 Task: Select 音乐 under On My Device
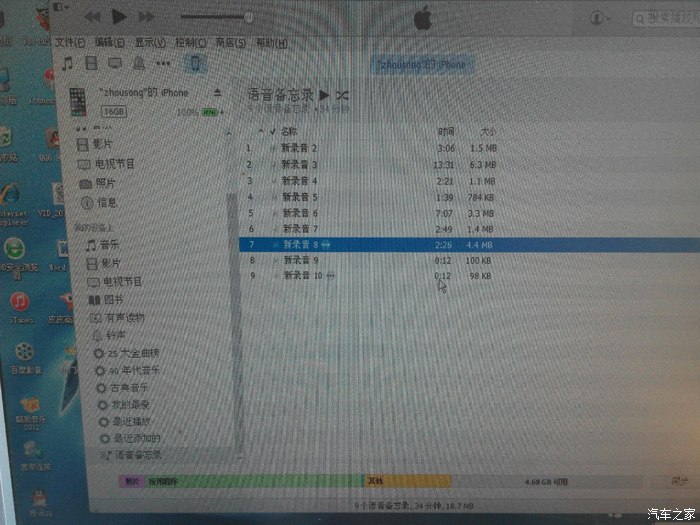103,245
